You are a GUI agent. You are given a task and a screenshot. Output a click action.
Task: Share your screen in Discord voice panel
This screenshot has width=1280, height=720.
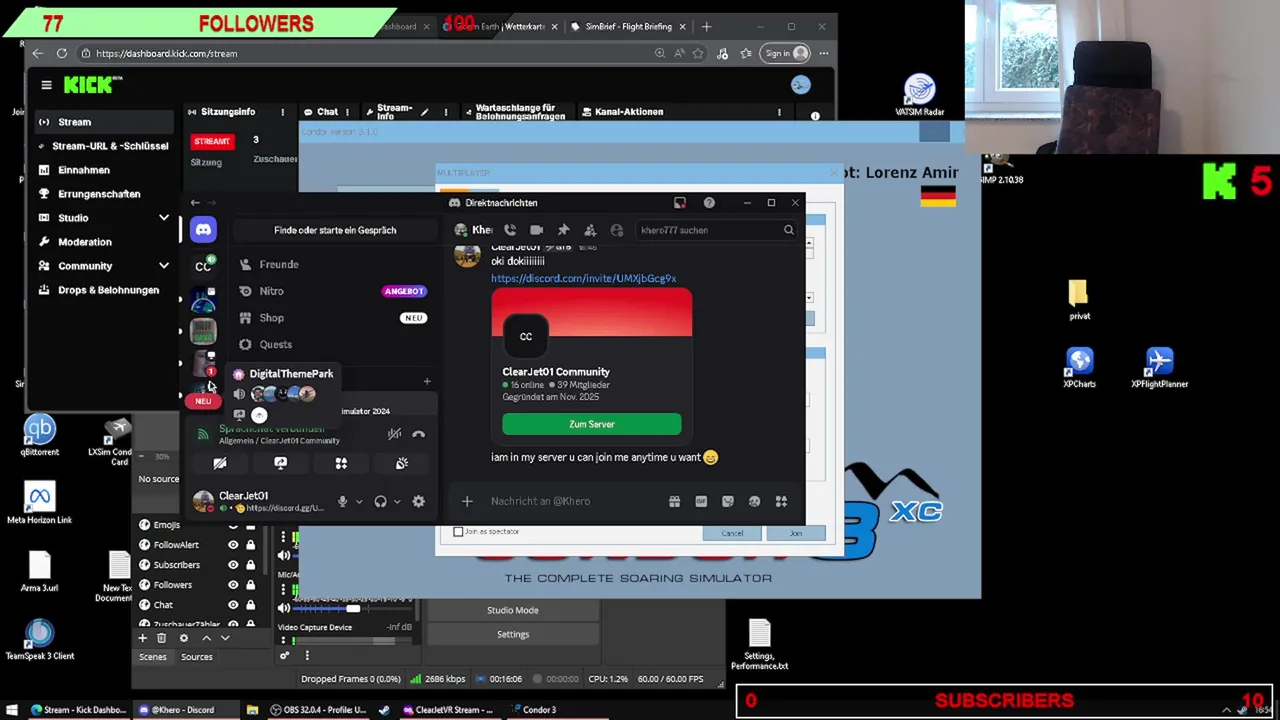point(280,463)
